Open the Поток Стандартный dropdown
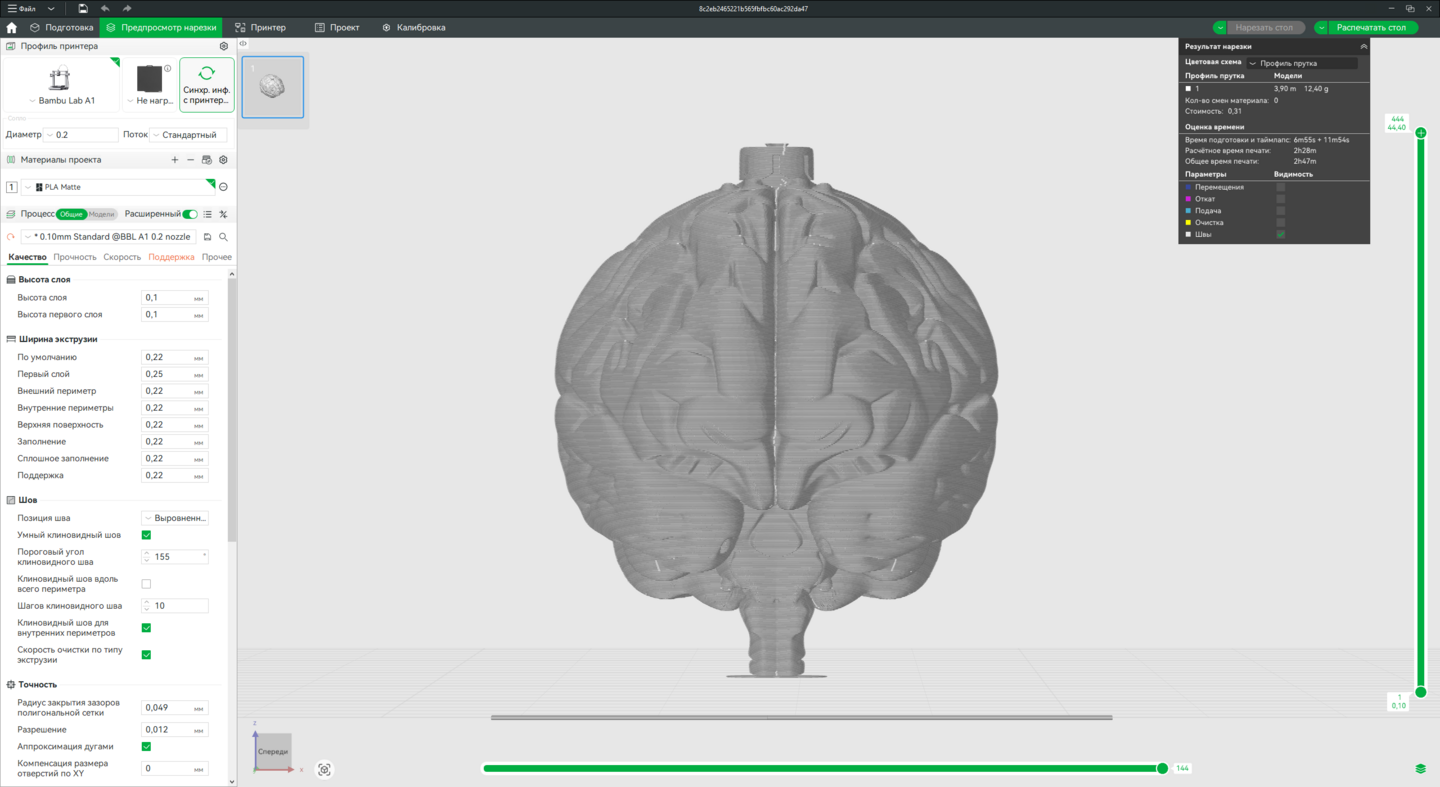The image size is (1440, 787). click(x=189, y=135)
